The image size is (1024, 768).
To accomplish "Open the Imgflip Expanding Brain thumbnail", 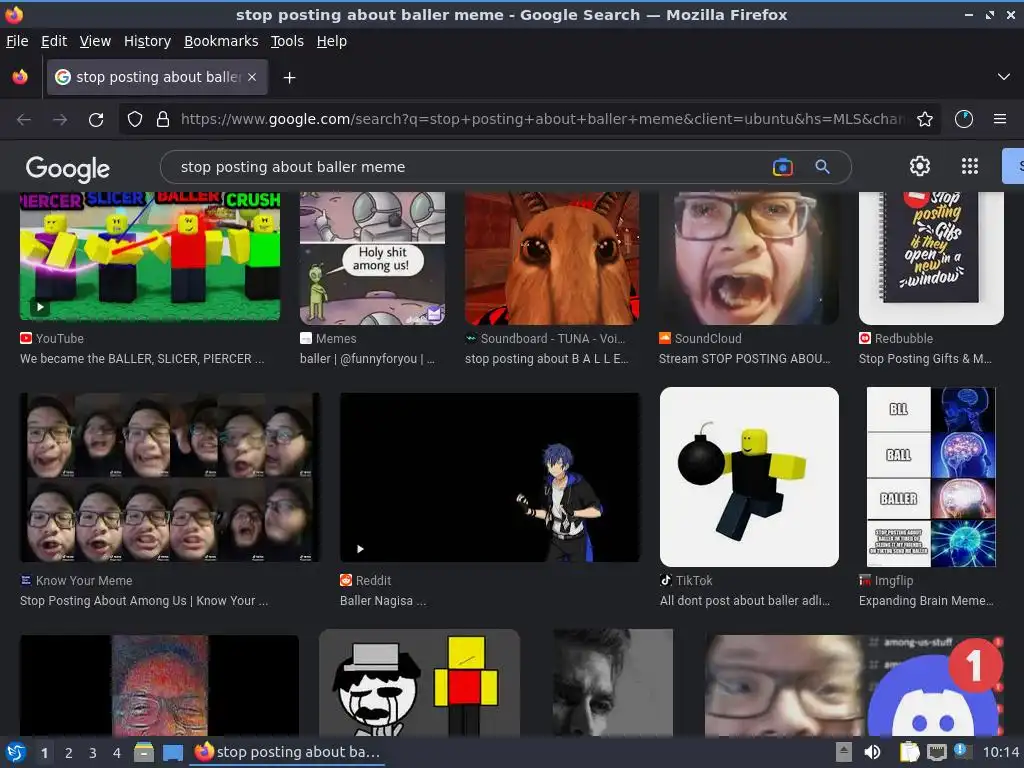I will pos(931,477).
